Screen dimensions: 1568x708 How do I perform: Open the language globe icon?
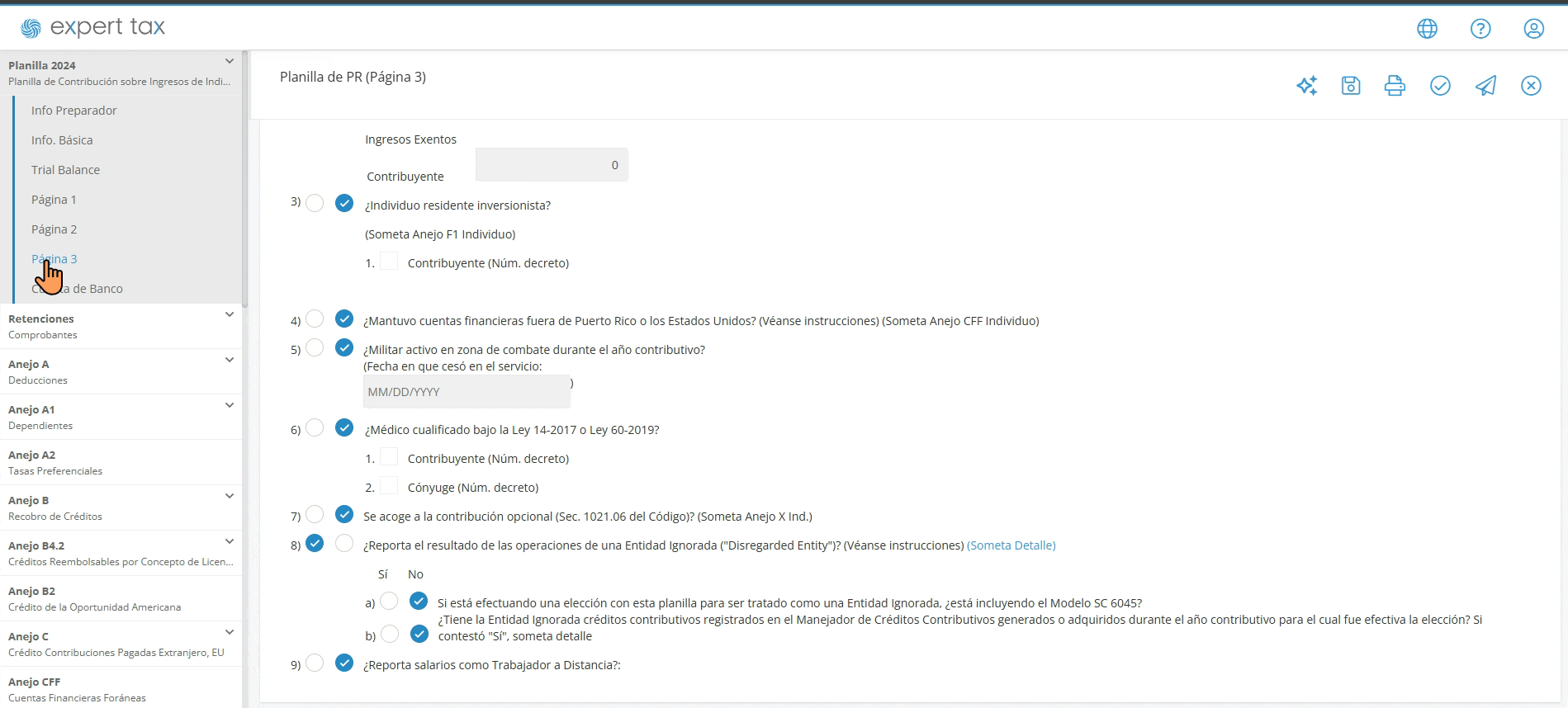tap(1427, 29)
